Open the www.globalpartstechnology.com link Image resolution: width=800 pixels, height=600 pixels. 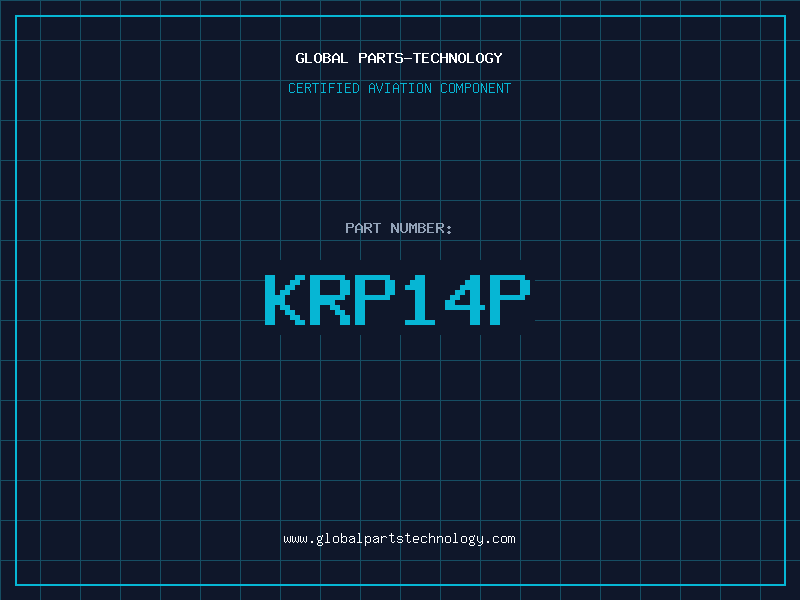[399, 539]
